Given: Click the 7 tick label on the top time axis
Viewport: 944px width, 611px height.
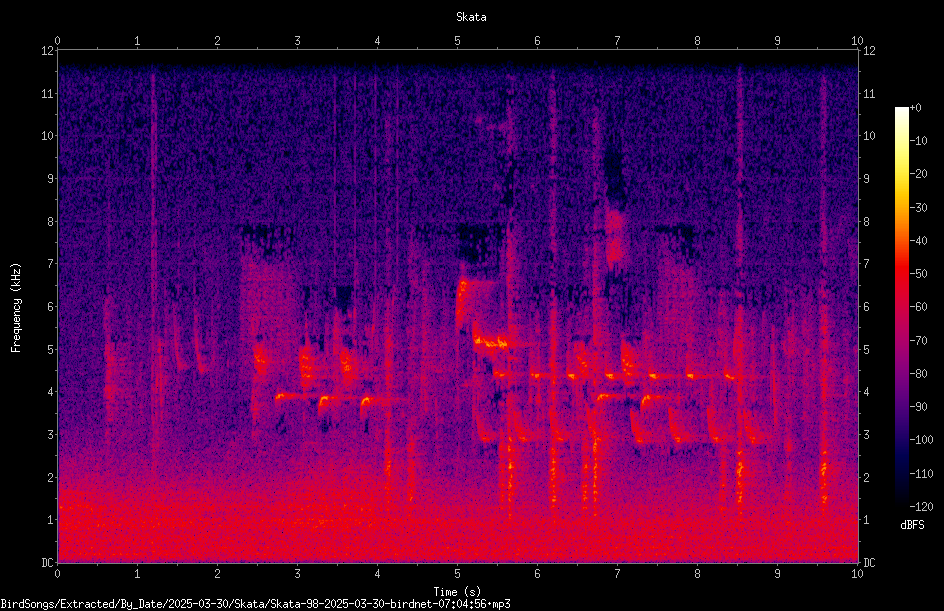Looking at the screenshot, I should click(x=617, y=41).
